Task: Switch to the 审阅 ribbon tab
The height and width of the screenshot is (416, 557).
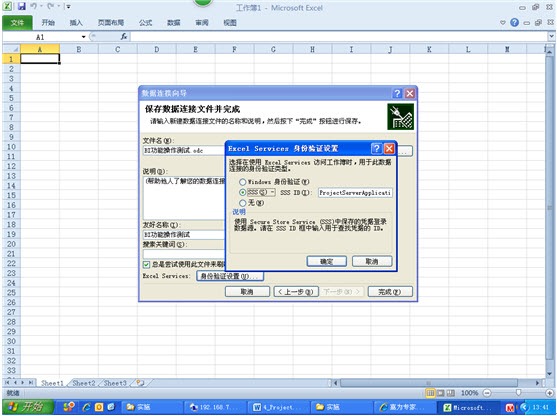Action: [x=202, y=23]
